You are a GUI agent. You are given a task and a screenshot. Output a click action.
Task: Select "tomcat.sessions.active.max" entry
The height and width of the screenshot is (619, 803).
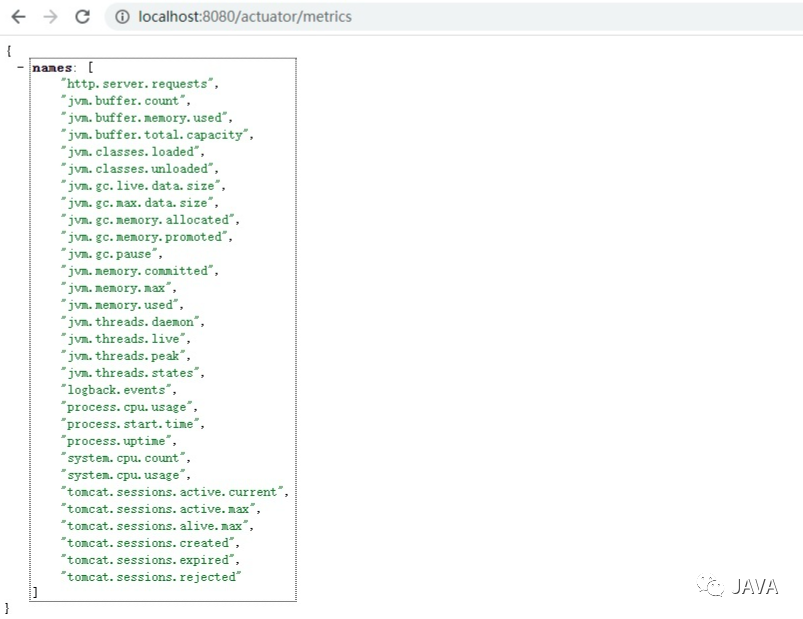pyautogui.click(x=158, y=509)
